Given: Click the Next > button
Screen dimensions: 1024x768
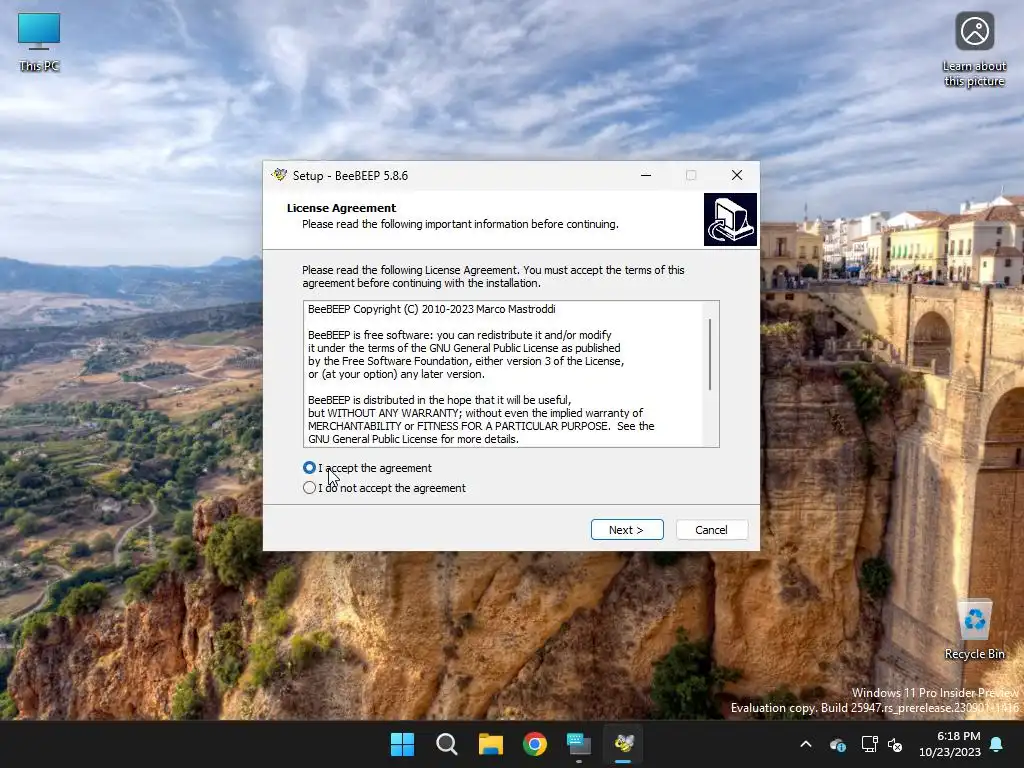Looking at the screenshot, I should click(x=627, y=530).
